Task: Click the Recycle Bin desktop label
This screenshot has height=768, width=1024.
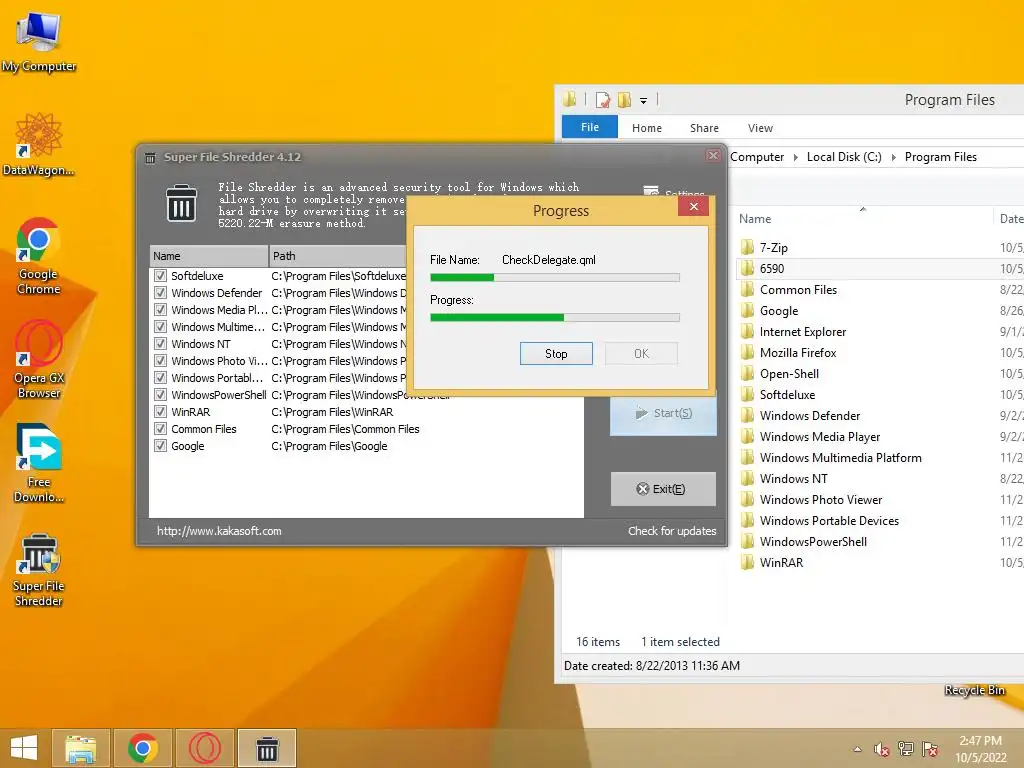Action: pos(974,690)
